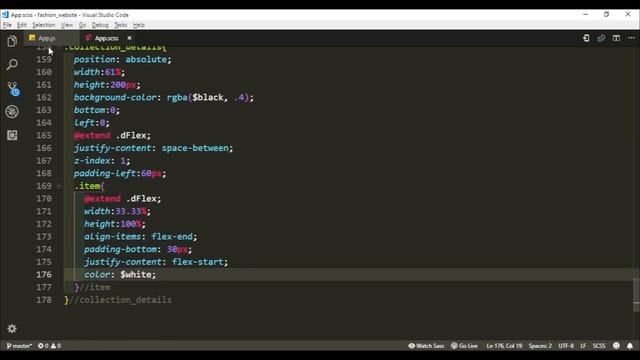Open the editor More Actions ellipsis menu
The image size is (640, 360).
[x=631, y=38]
